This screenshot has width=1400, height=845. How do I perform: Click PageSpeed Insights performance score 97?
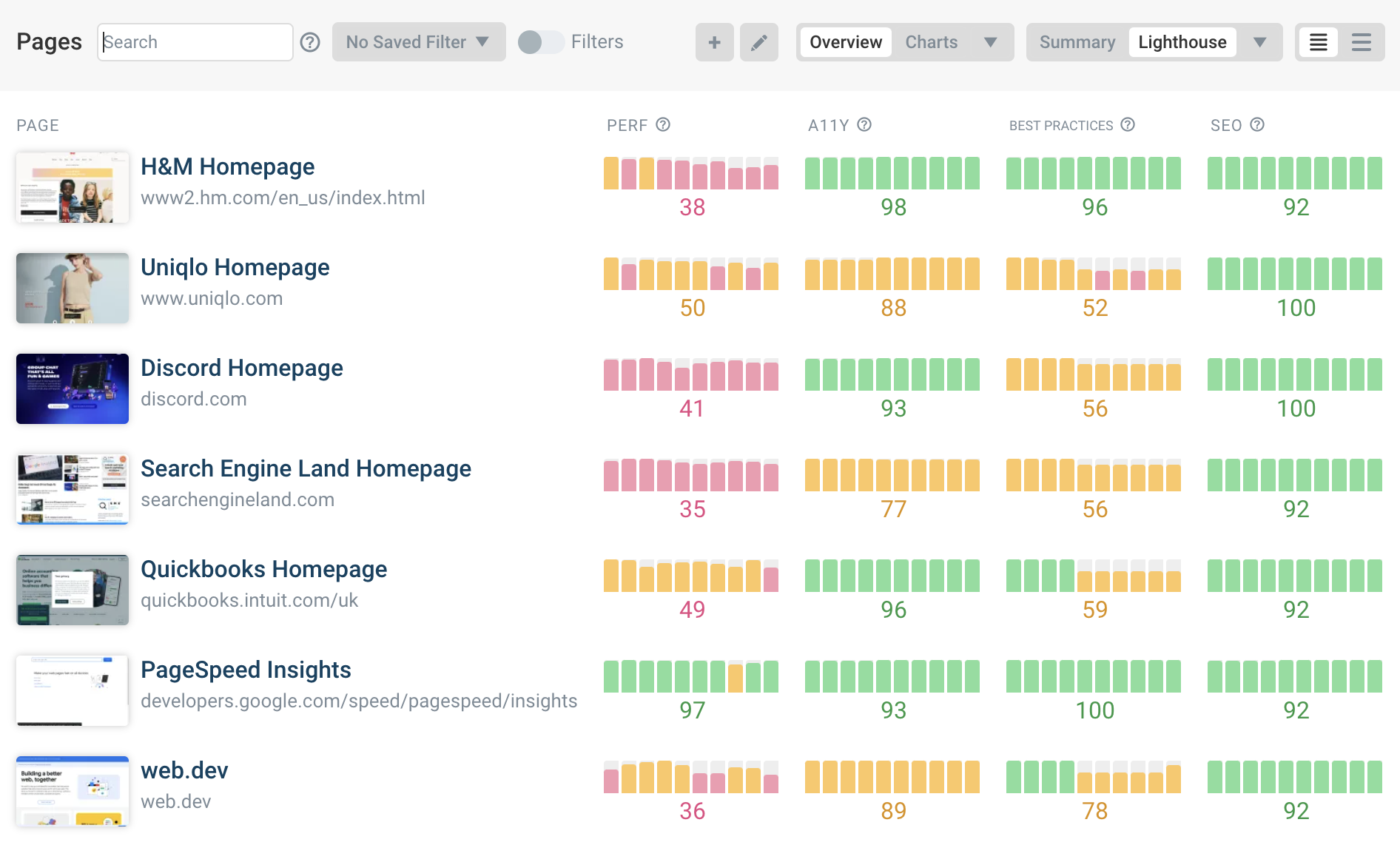(x=693, y=711)
